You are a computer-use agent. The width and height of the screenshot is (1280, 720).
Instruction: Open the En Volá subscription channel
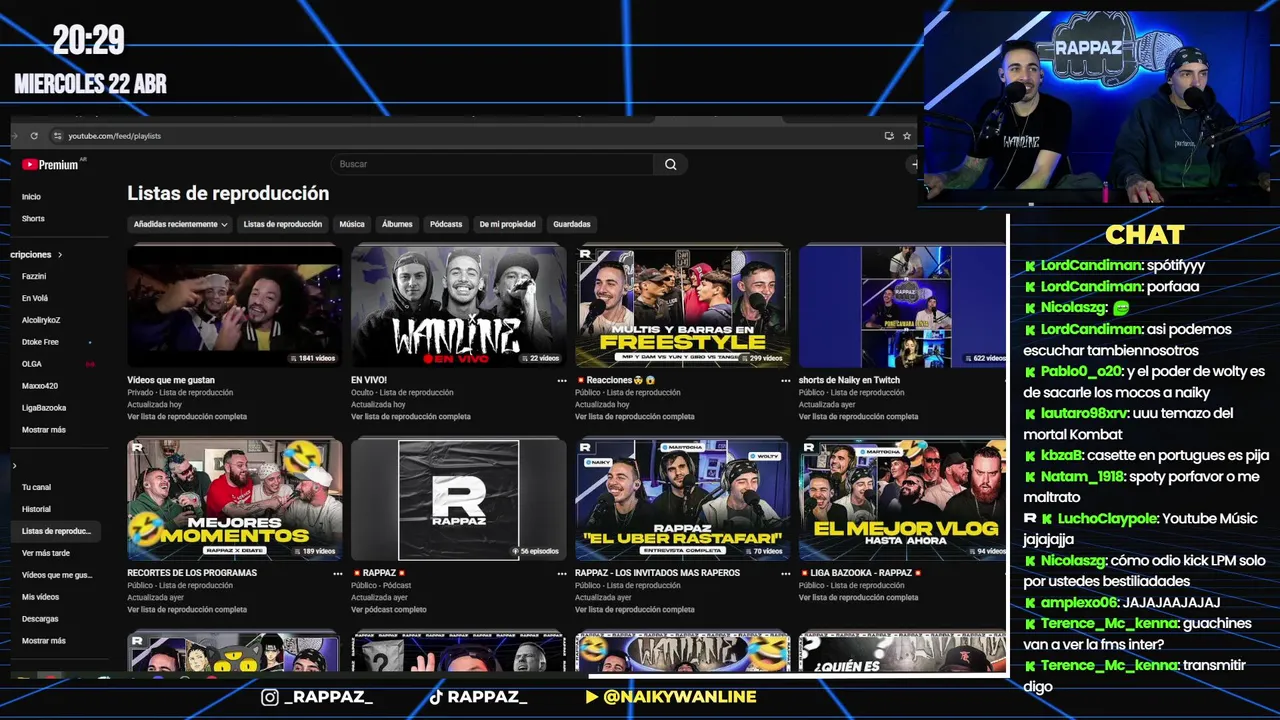[x=35, y=298]
